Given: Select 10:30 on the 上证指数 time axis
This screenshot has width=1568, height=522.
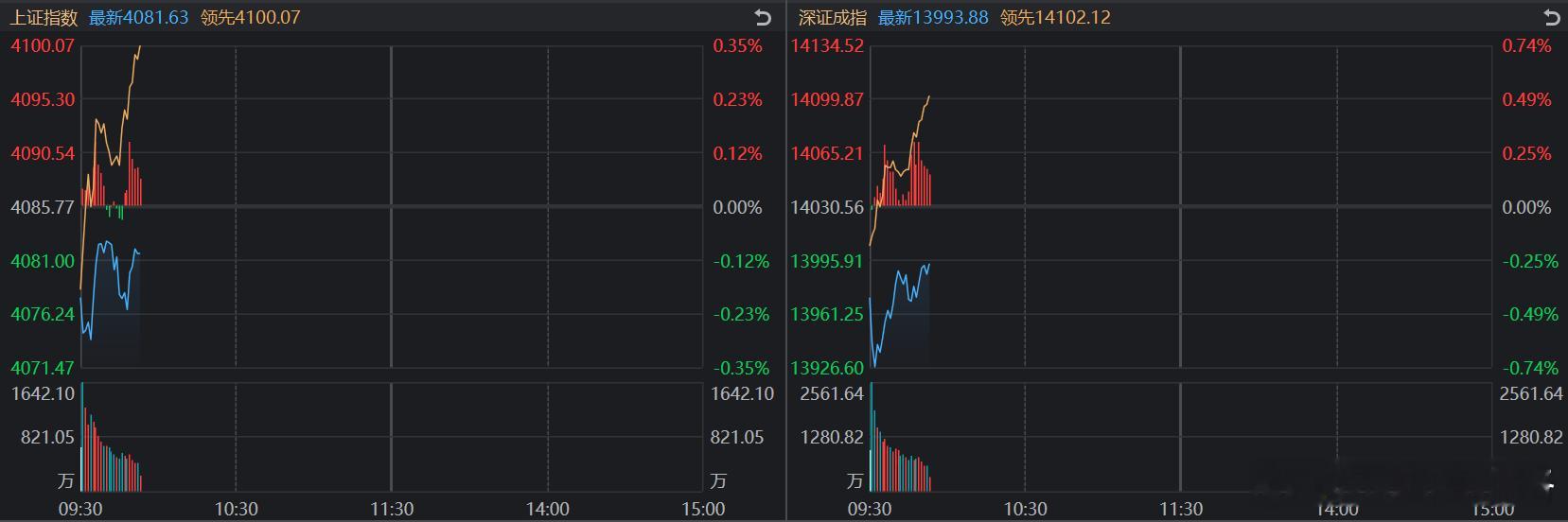Looking at the screenshot, I should click(236, 510).
